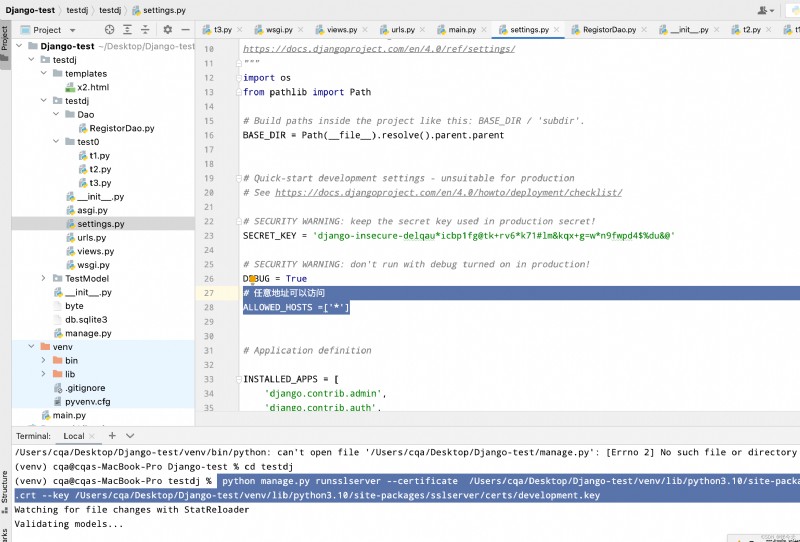Click the locate/select opened file target icon

coord(109,30)
